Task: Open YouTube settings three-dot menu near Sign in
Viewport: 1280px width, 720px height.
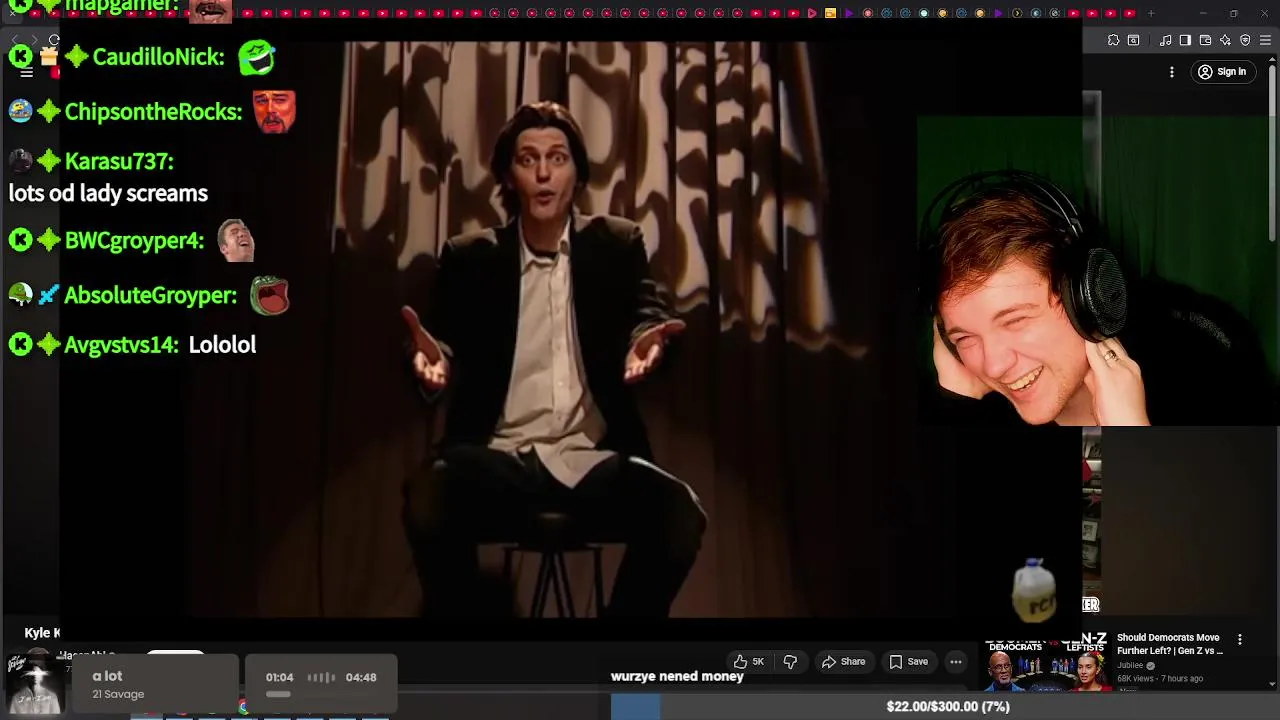Action: pos(1172,72)
